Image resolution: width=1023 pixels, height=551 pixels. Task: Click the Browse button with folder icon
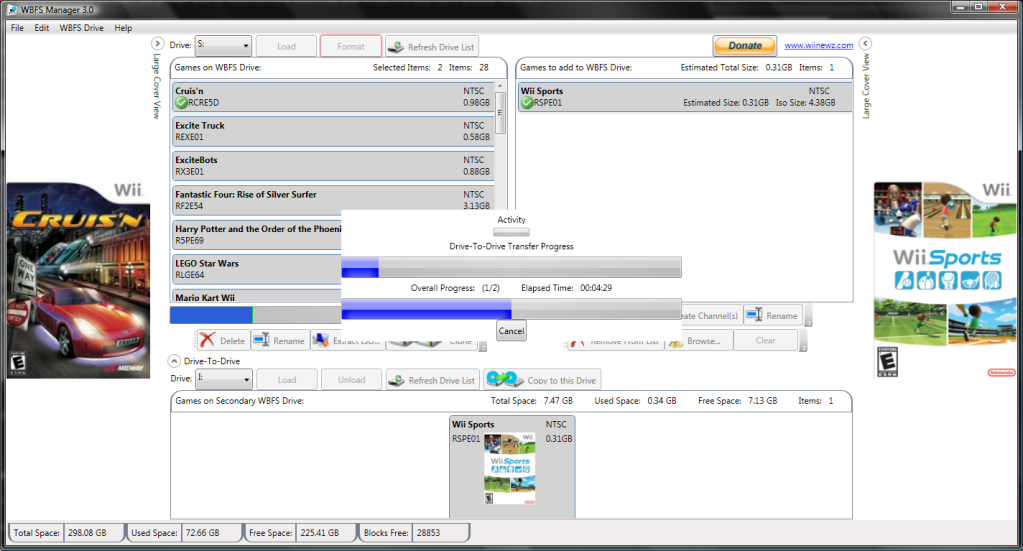click(x=696, y=341)
